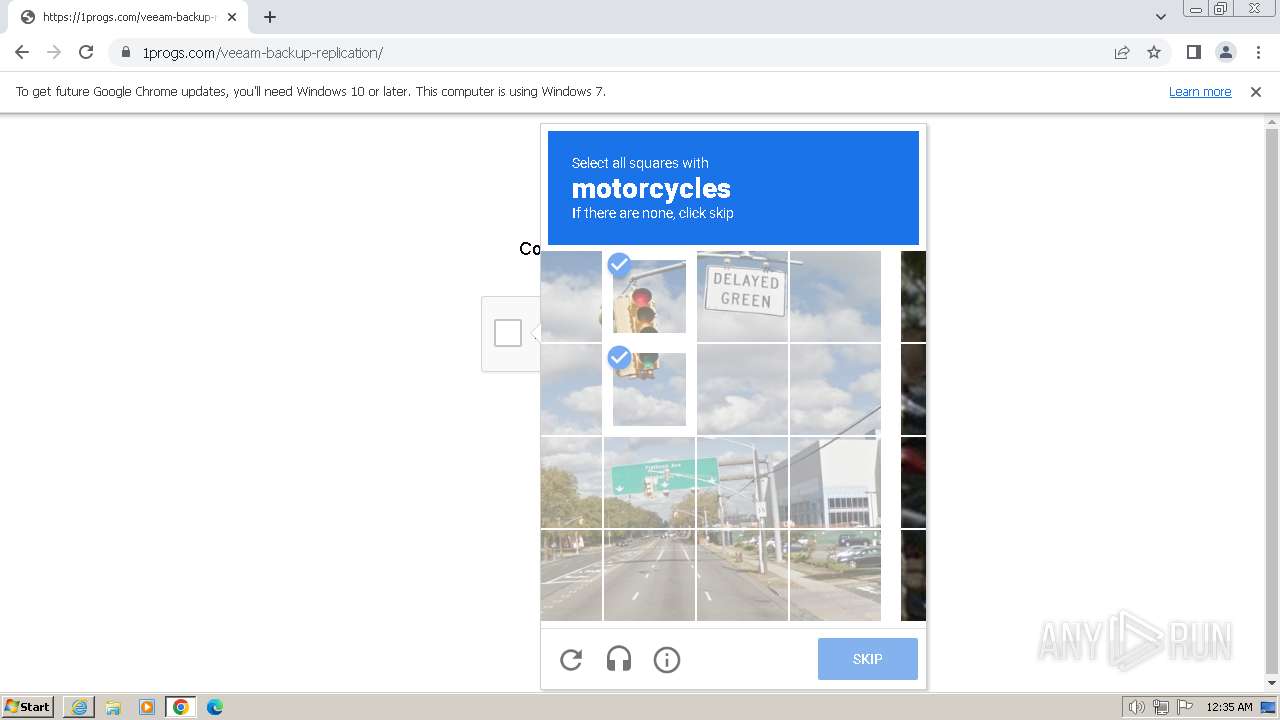1280x720 pixels.
Task: Open media player from taskbar
Action: coord(147,707)
